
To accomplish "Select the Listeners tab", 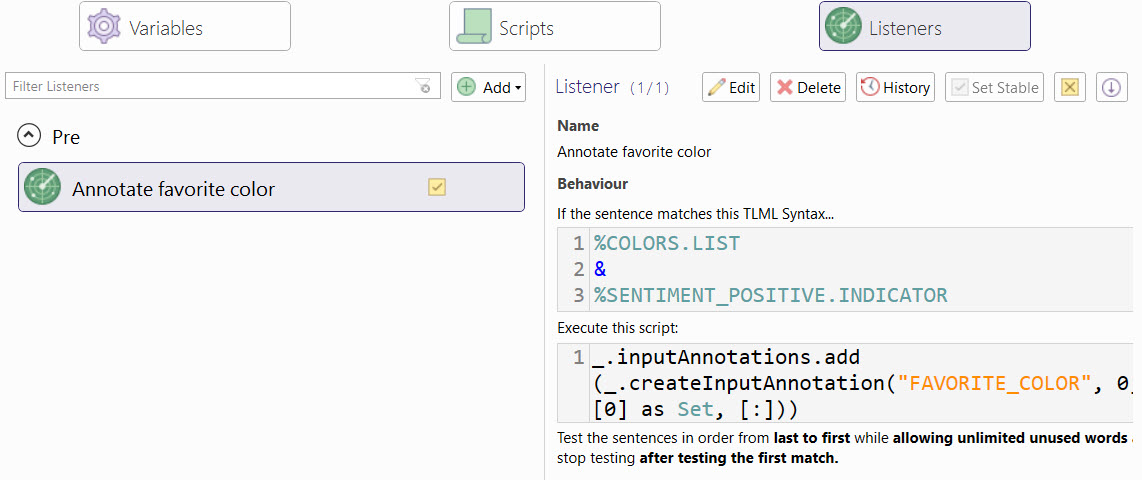I will [924, 26].
